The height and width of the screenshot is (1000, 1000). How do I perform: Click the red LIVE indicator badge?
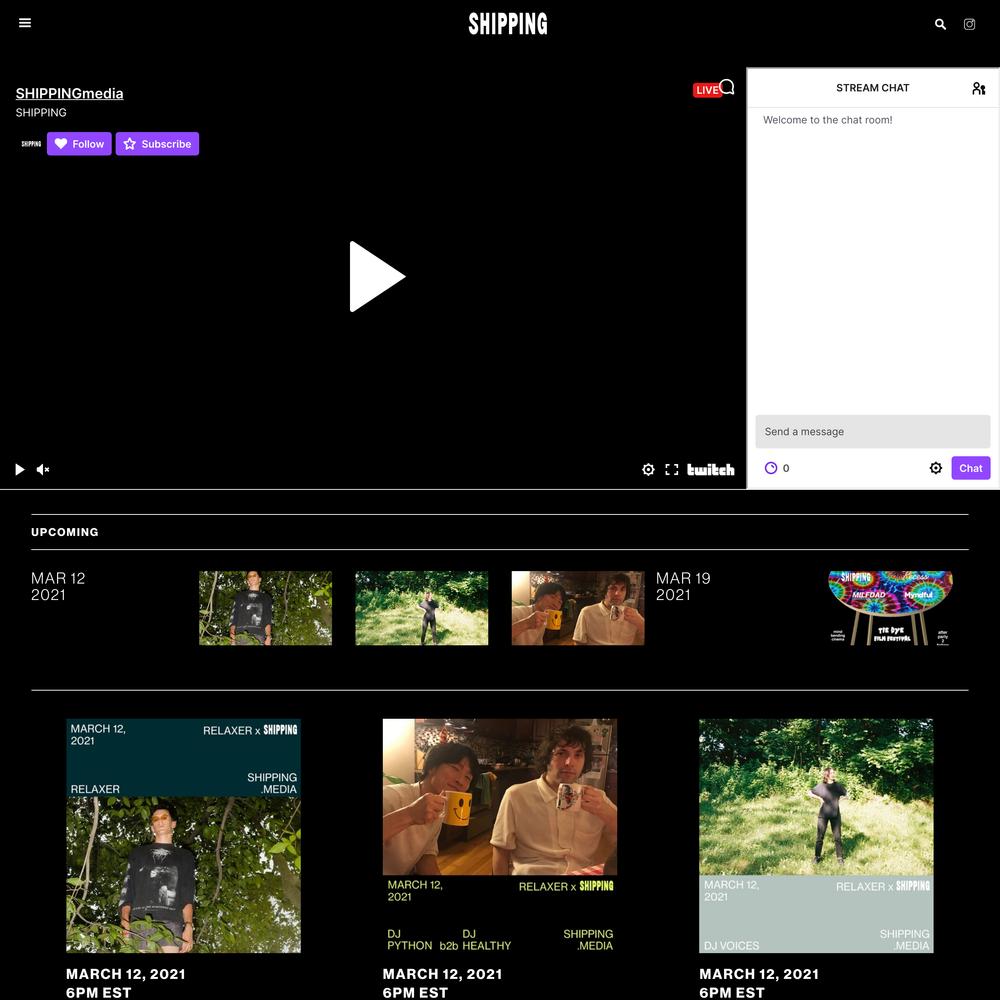pyautogui.click(x=707, y=90)
